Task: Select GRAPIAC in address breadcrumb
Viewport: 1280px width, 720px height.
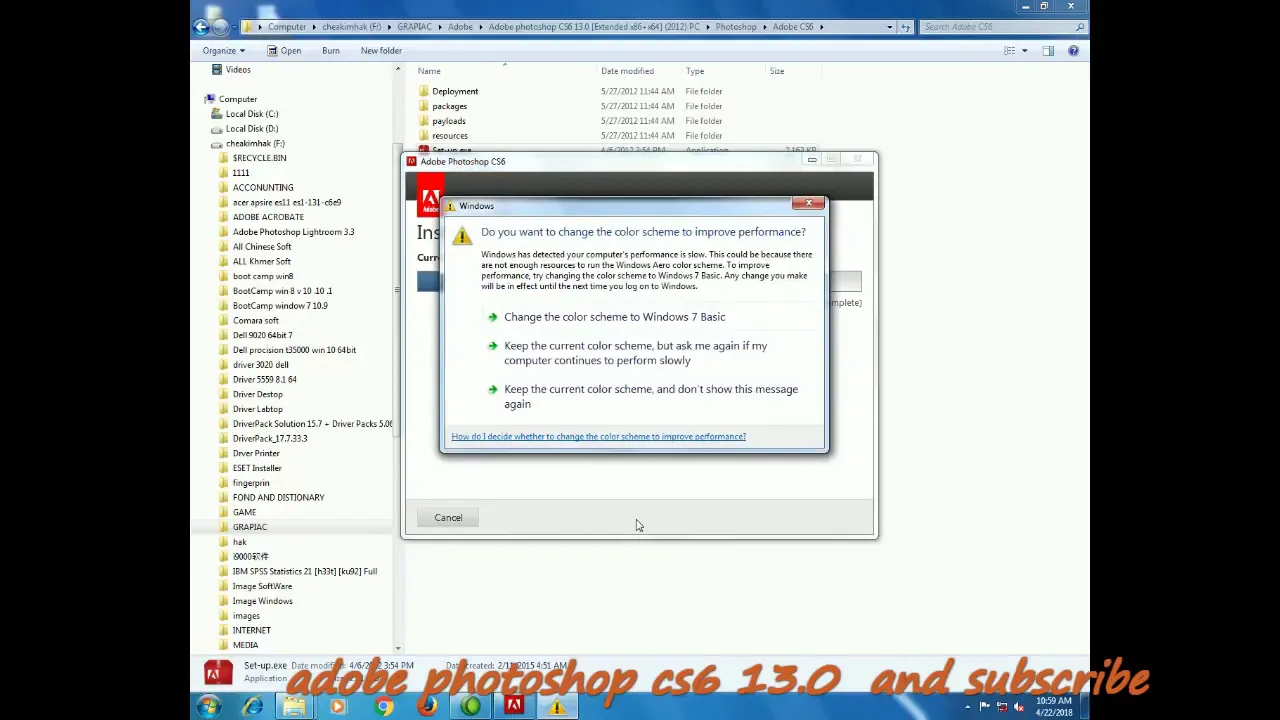Action: pyautogui.click(x=414, y=27)
